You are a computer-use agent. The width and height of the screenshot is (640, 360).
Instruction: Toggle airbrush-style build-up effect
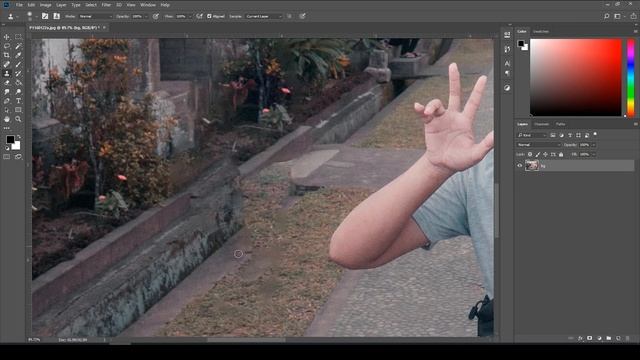click(x=200, y=16)
